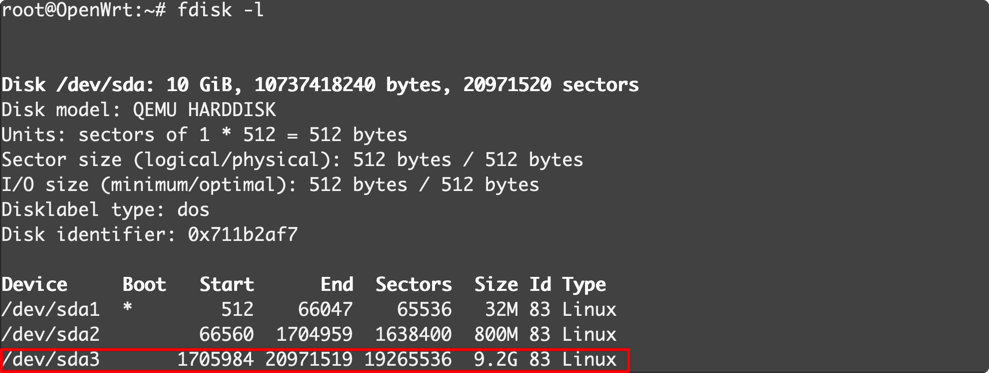Click the Disk identifier 0x711b2af7
This screenshot has height=373, width=989.
[x=149, y=235]
